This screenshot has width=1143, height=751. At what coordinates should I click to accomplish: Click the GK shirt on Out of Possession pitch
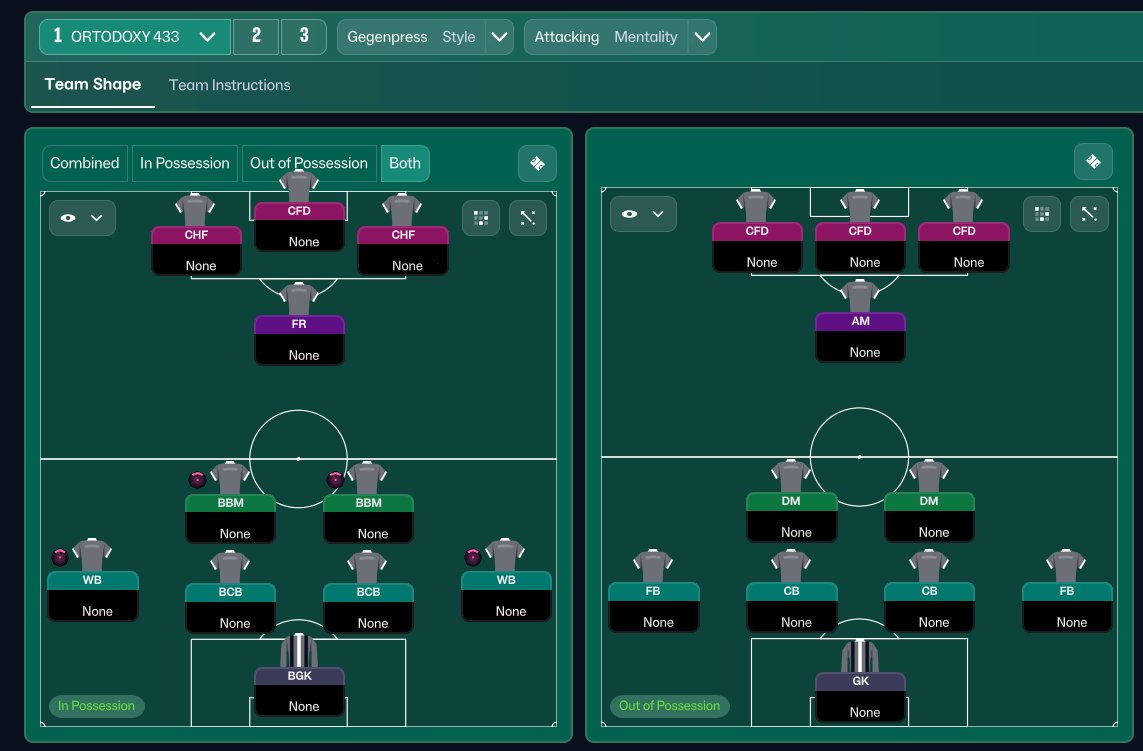click(860, 655)
